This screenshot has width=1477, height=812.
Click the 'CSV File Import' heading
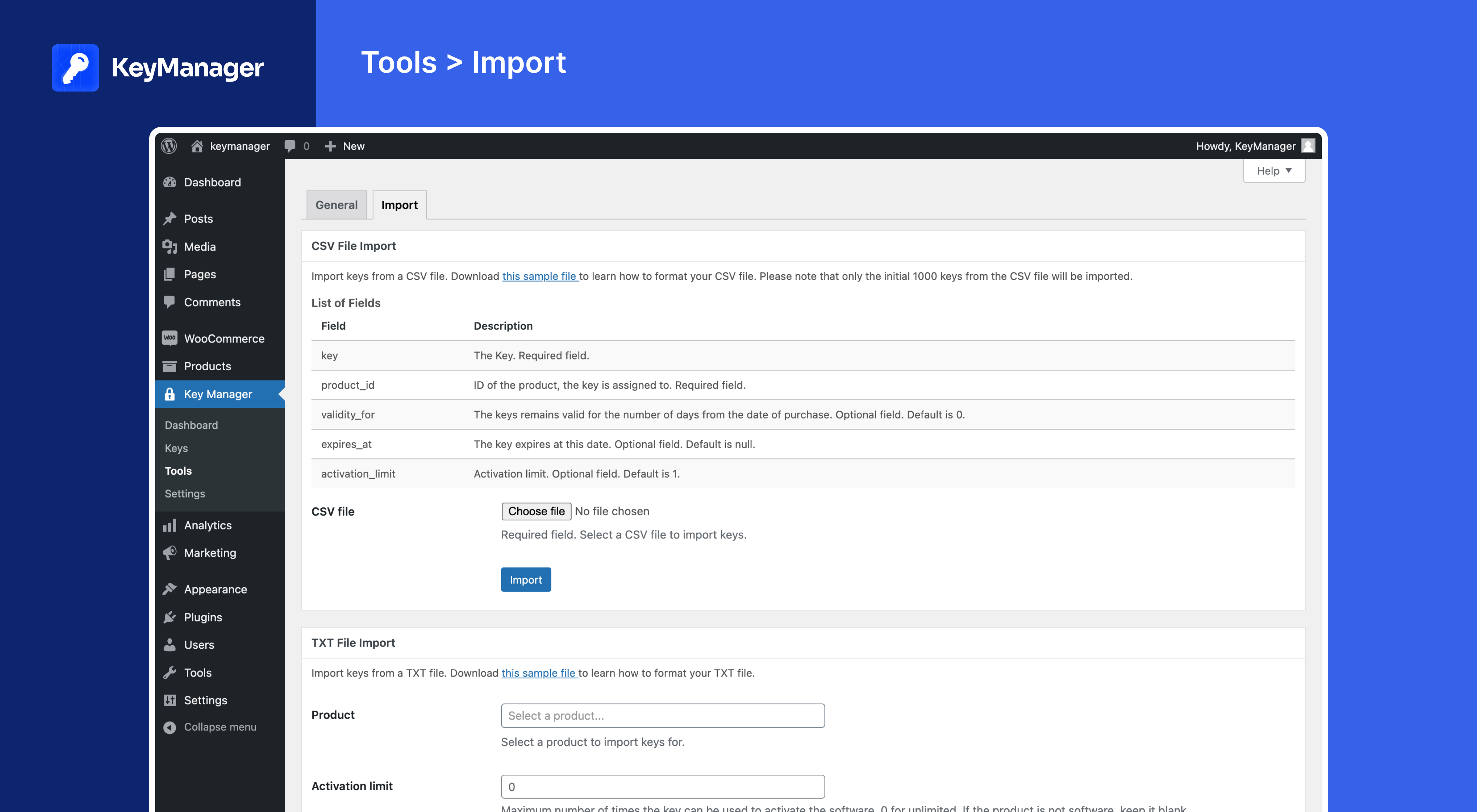coord(353,246)
